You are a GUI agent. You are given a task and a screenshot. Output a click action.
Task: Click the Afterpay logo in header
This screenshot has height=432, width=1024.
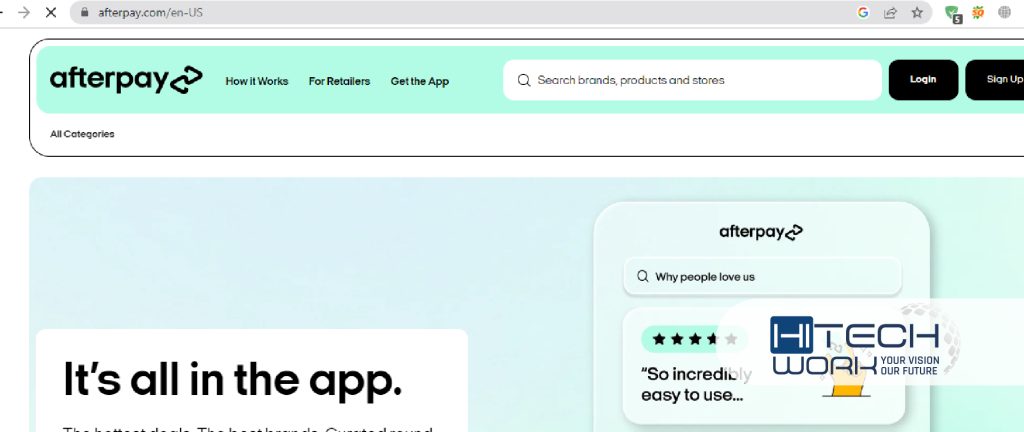(126, 80)
